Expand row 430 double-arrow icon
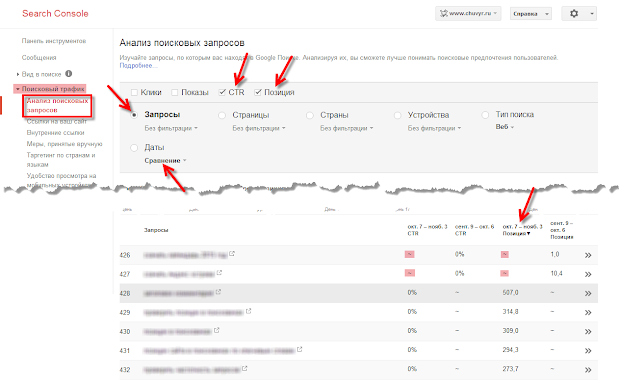 (588, 331)
